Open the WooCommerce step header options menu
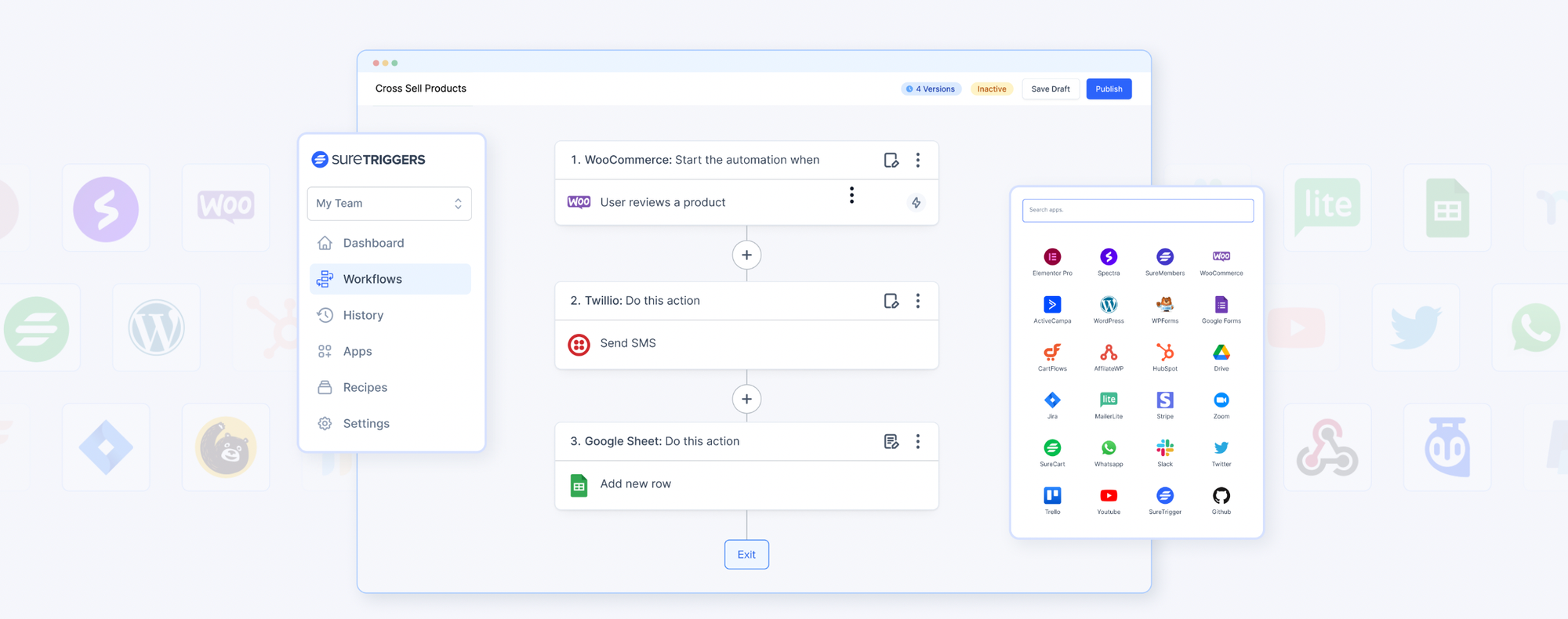Image resolution: width=1568 pixels, height=619 pixels. 918,160
